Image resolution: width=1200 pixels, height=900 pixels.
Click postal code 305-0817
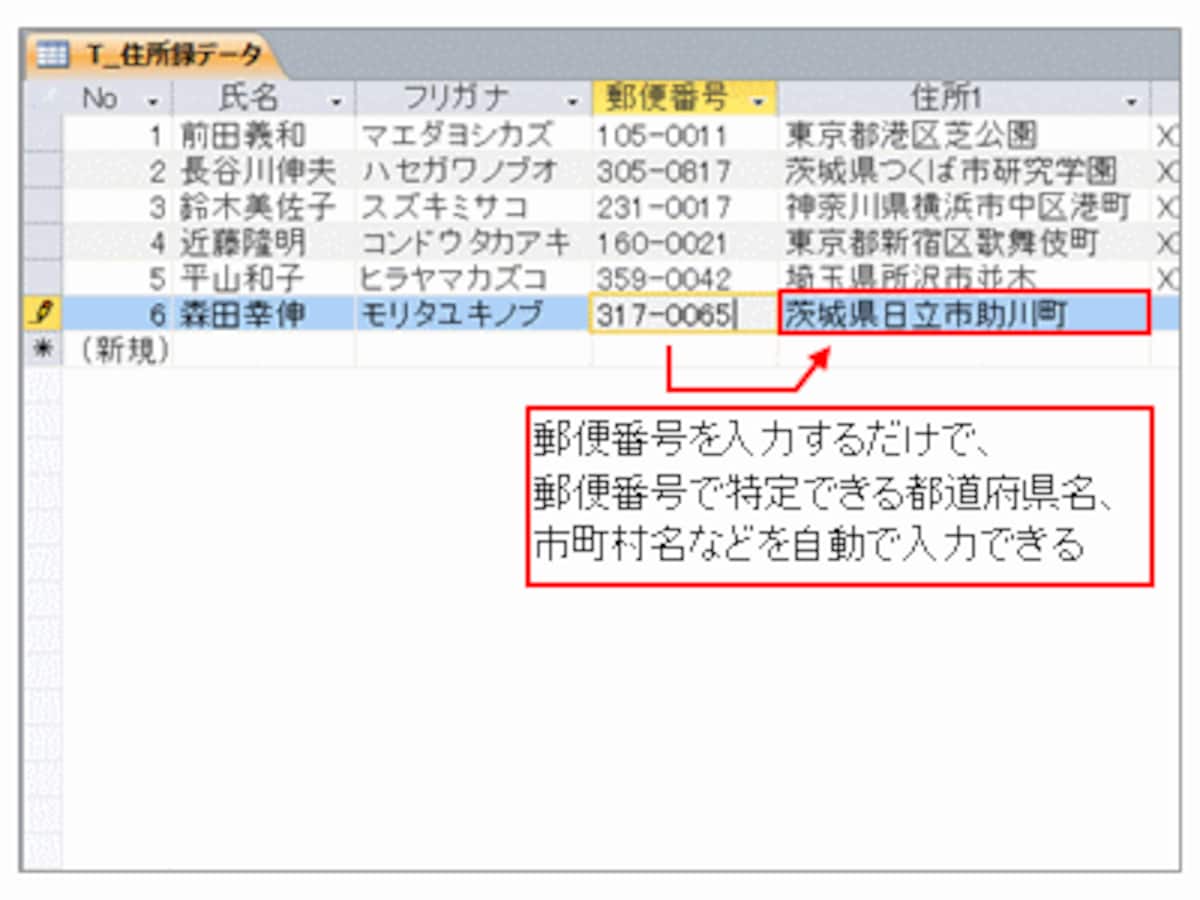click(x=684, y=171)
